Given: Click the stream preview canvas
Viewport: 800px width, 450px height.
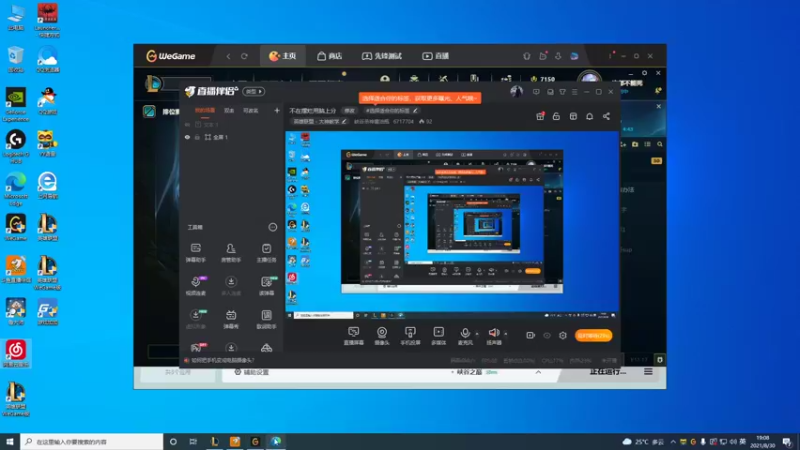Looking at the screenshot, I should point(452,224).
